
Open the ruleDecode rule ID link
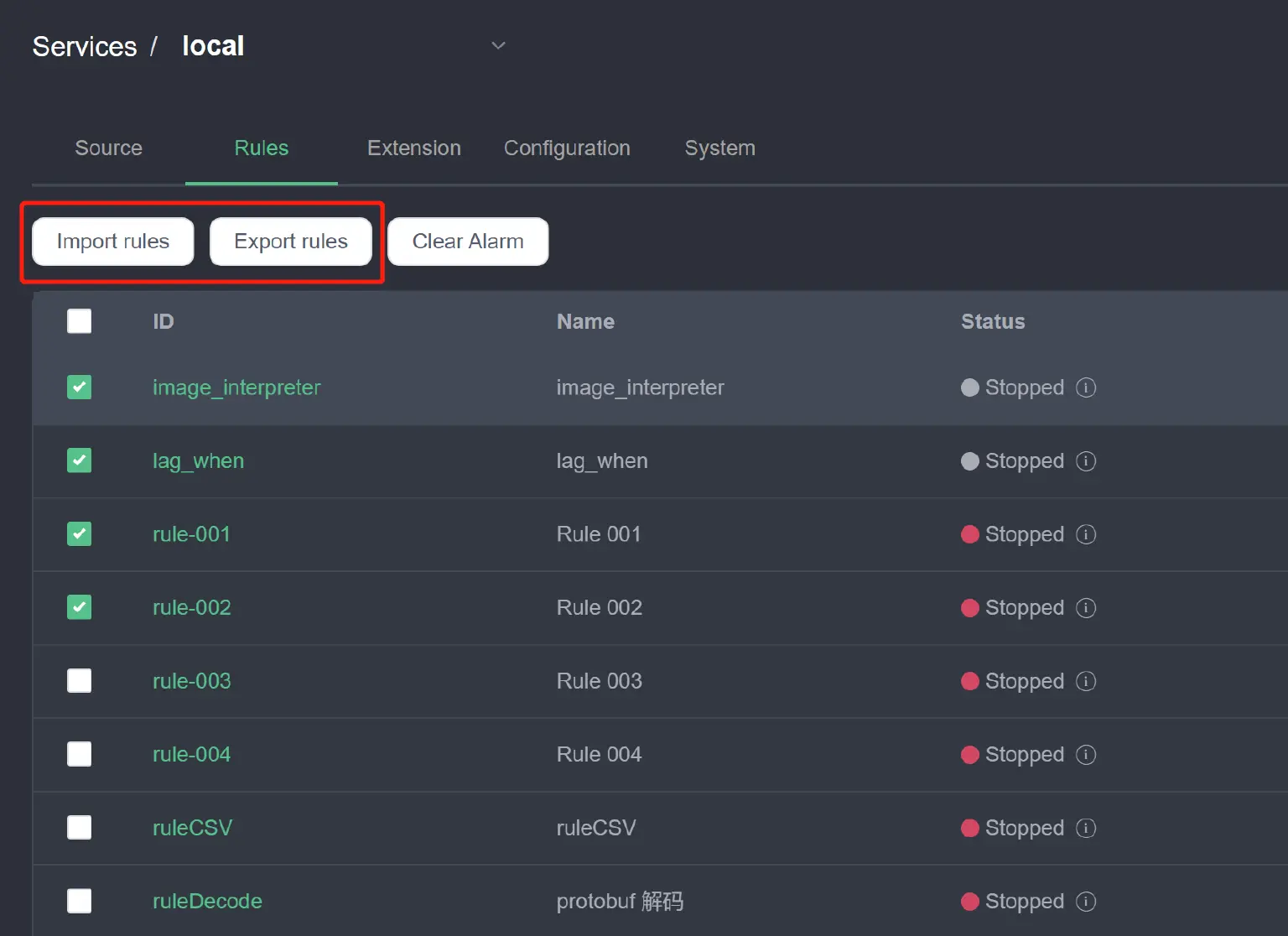pyautogui.click(x=207, y=902)
